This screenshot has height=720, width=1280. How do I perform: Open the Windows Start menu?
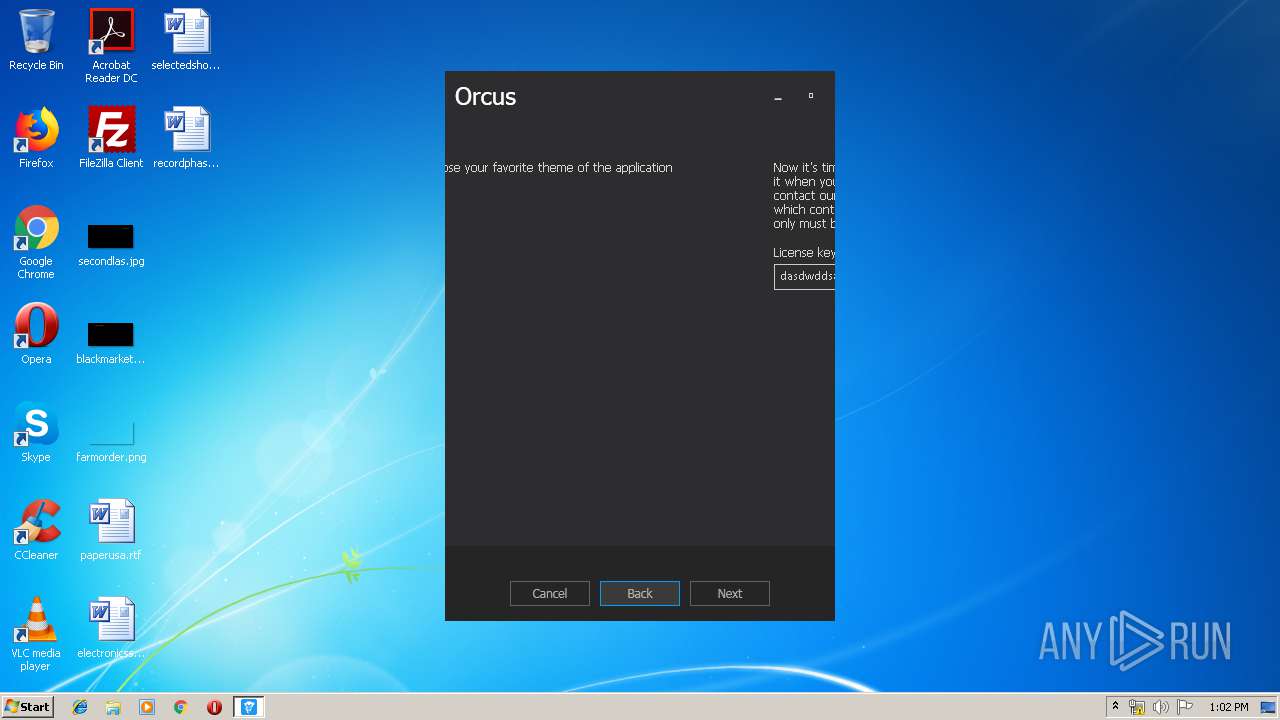[27, 707]
